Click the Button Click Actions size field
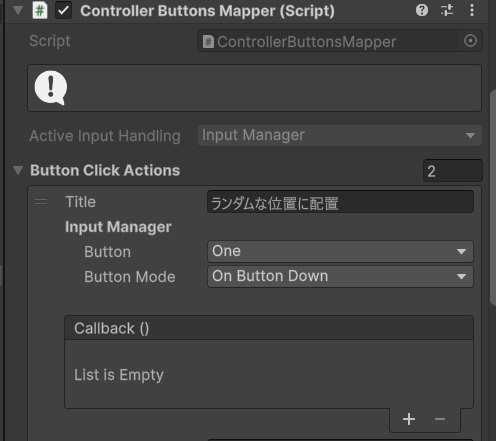The width and height of the screenshot is (496, 441). coord(453,171)
